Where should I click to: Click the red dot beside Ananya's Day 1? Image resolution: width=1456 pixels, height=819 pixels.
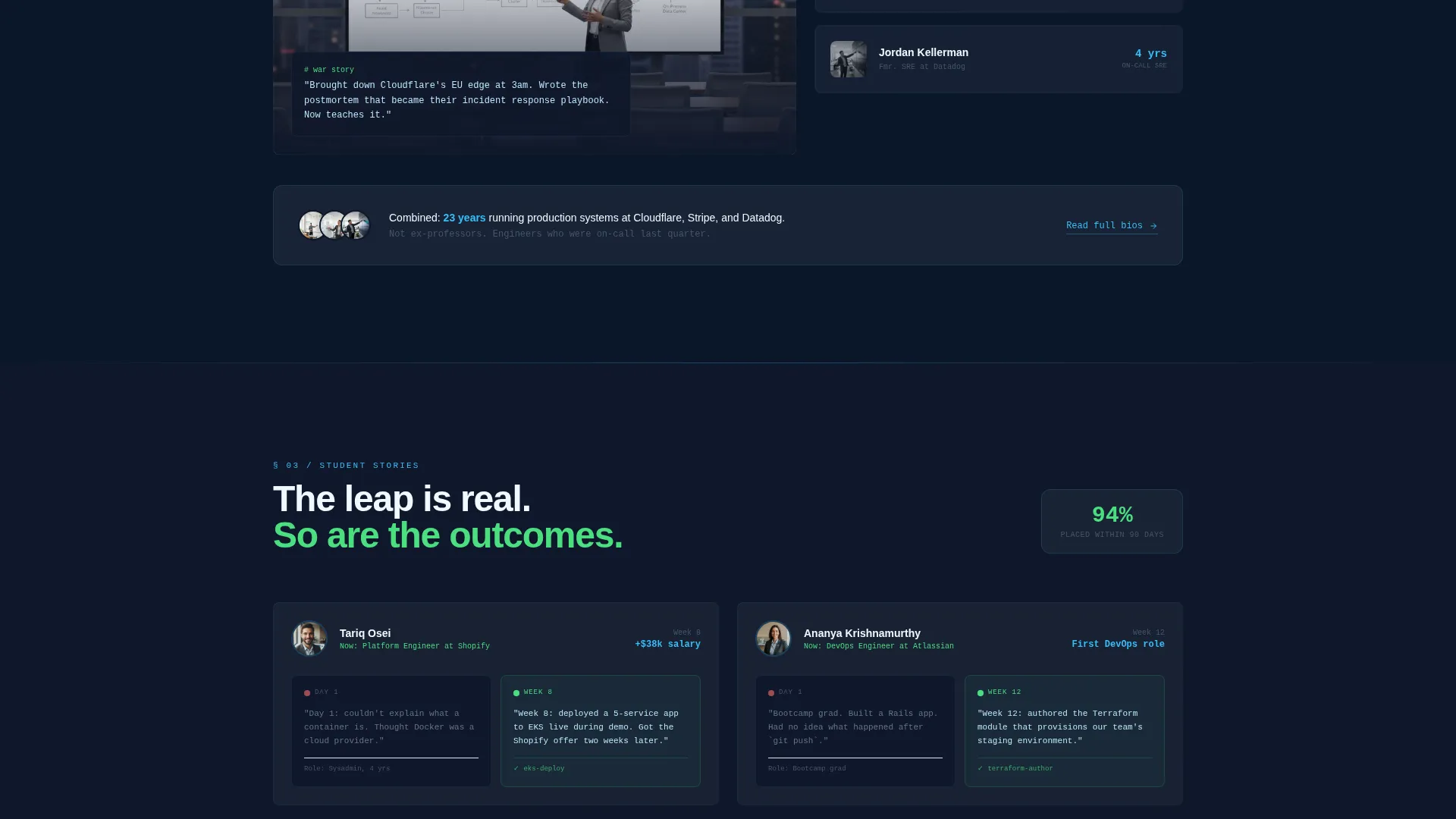[771, 693]
